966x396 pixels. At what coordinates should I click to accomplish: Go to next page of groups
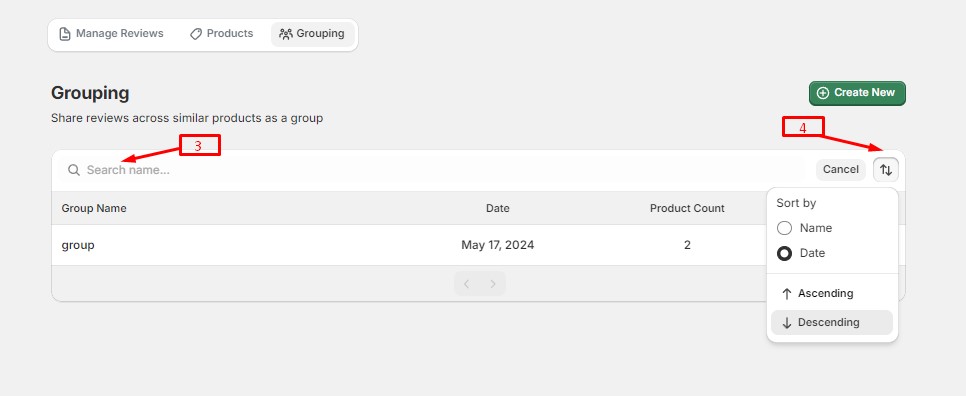[493, 284]
